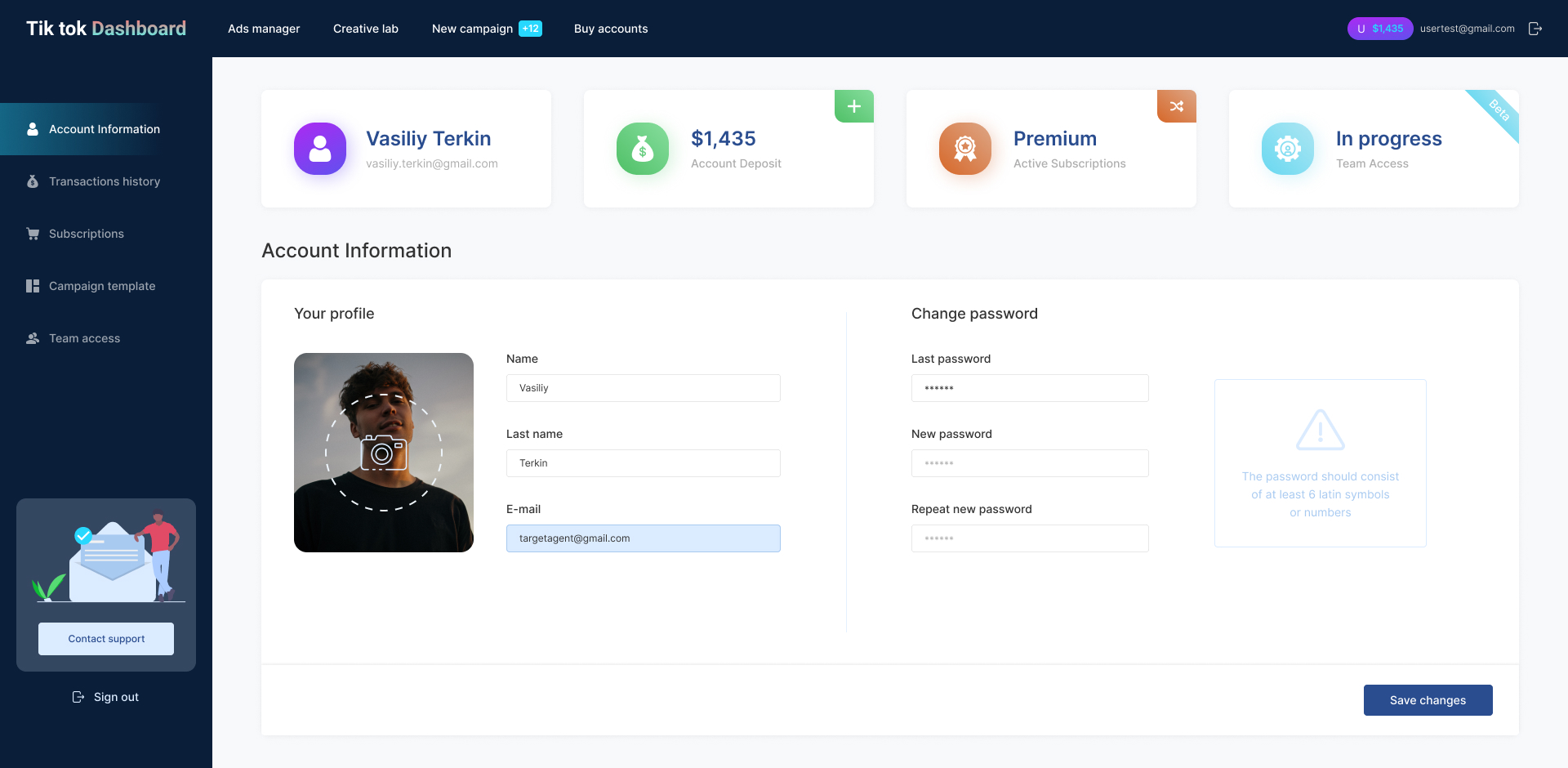1568x768 pixels.
Task: Click the orange shuffle subscription icon
Action: [x=1177, y=106]
